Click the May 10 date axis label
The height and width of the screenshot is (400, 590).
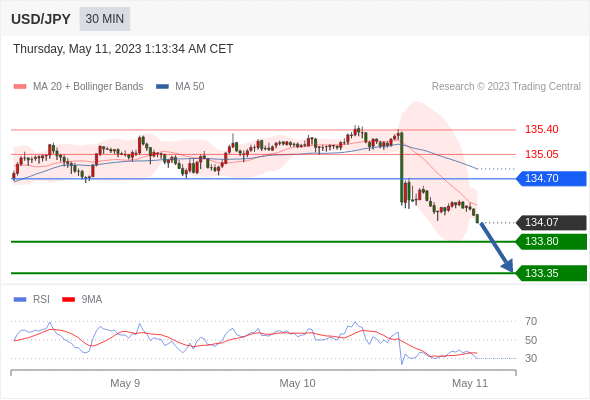tap(297, 383)
